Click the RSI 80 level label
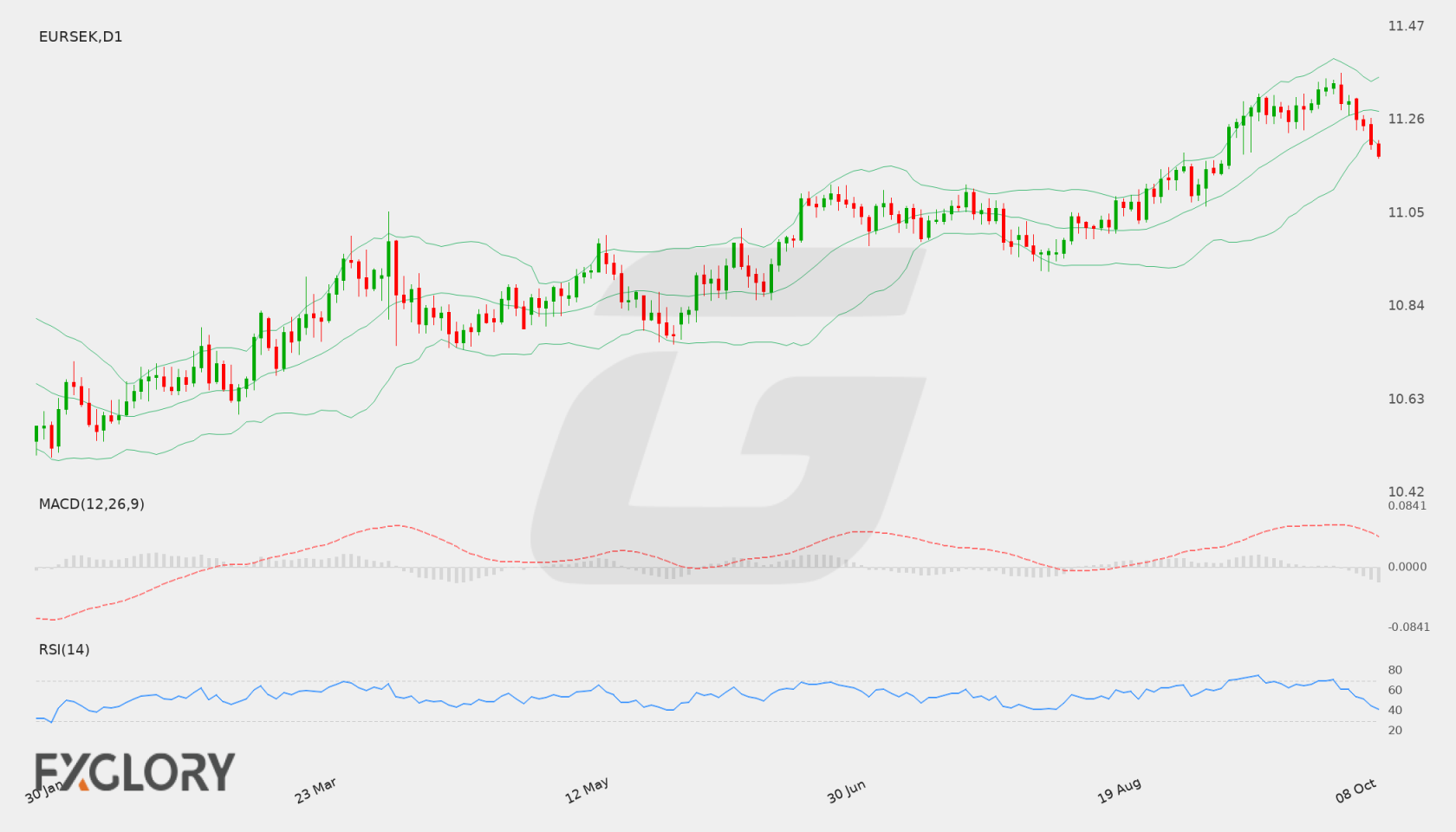 click(1395, 670)
